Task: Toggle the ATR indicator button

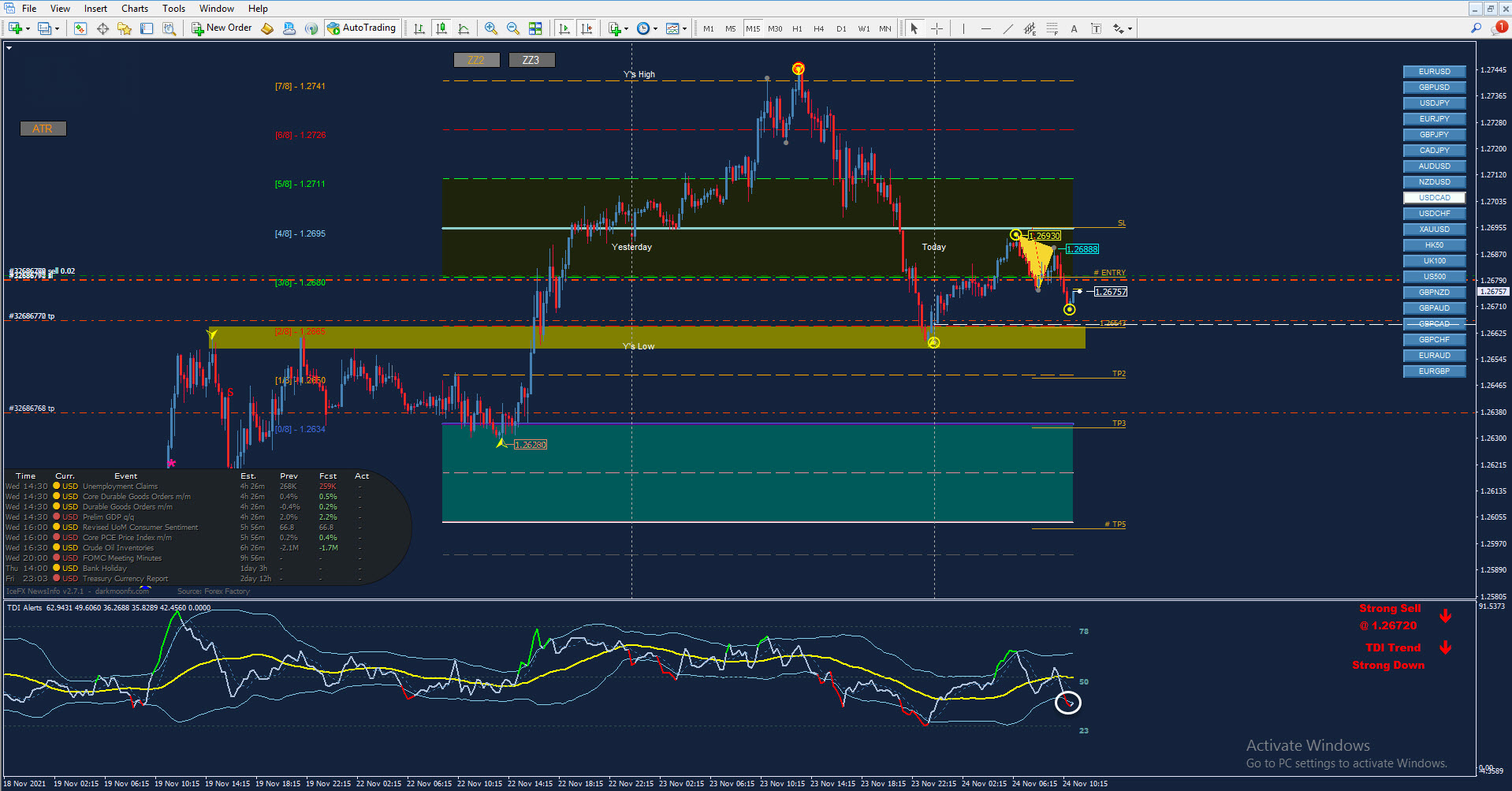Action: coord(43,129)
